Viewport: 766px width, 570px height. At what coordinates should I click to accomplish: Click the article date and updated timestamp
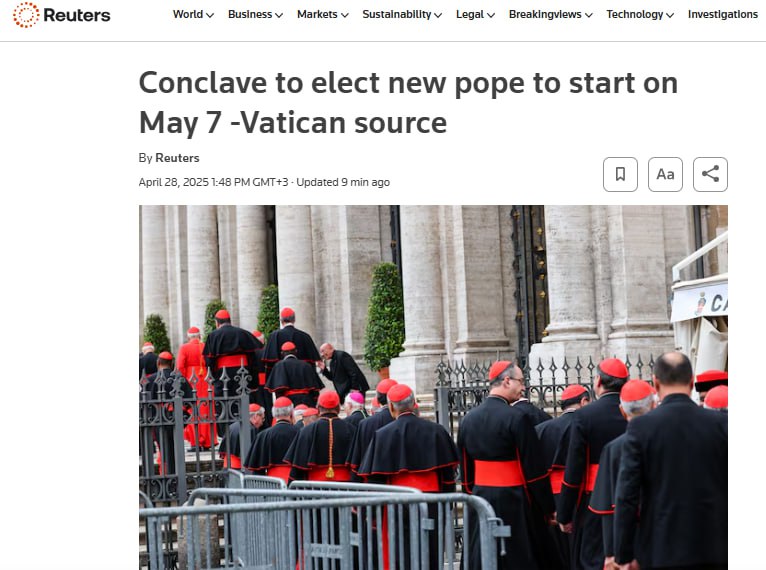point(264,182)
